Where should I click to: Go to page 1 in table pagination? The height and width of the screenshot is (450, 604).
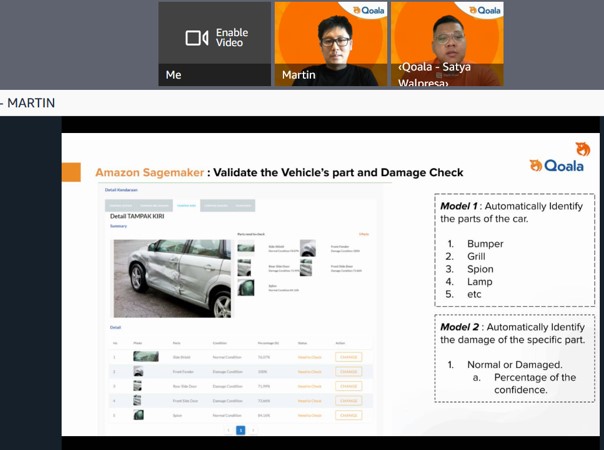(x=240, y=430)
